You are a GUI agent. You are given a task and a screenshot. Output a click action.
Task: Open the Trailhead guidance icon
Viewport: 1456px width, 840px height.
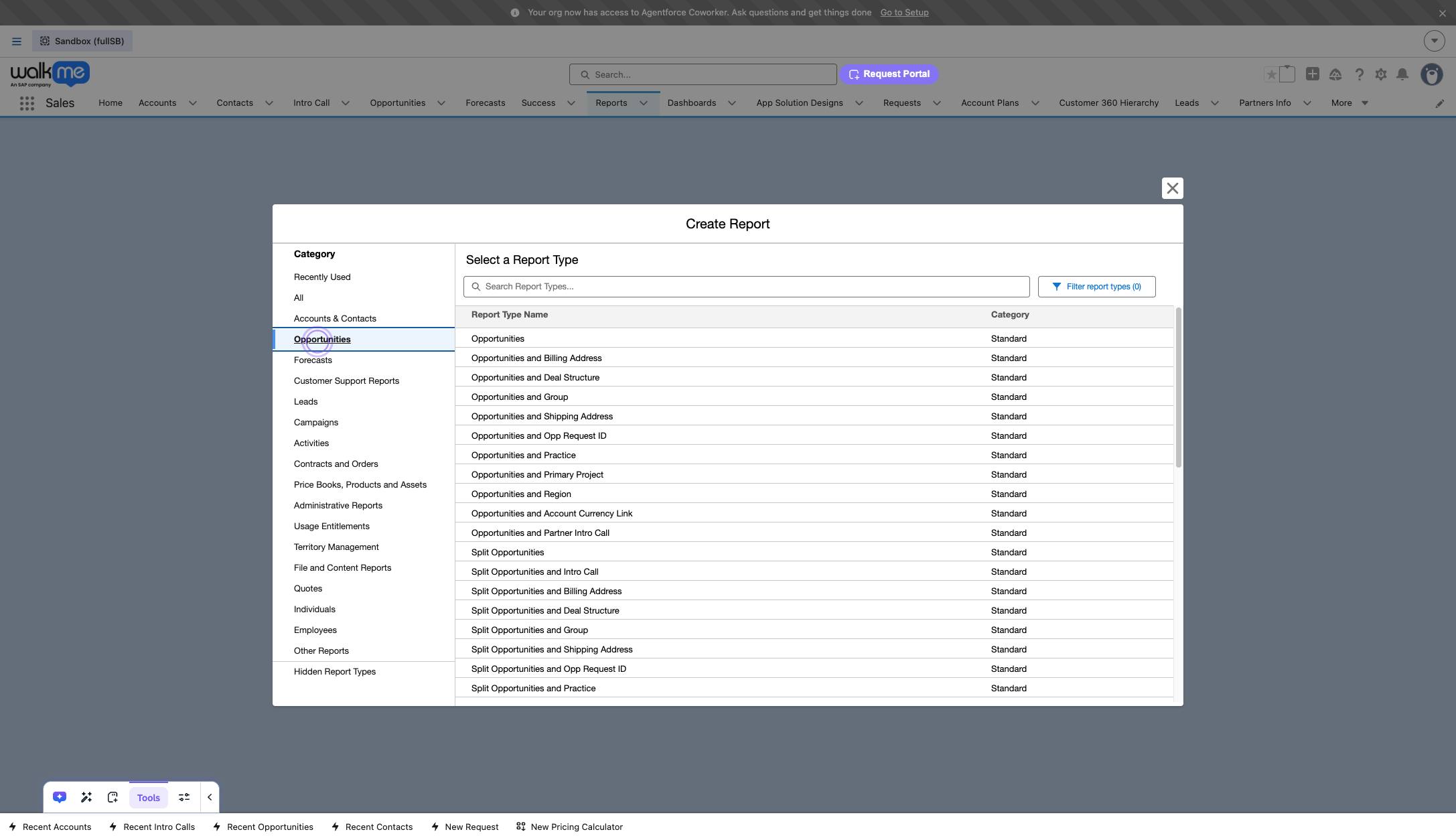pyautogui.click(x=1335, y=74)
